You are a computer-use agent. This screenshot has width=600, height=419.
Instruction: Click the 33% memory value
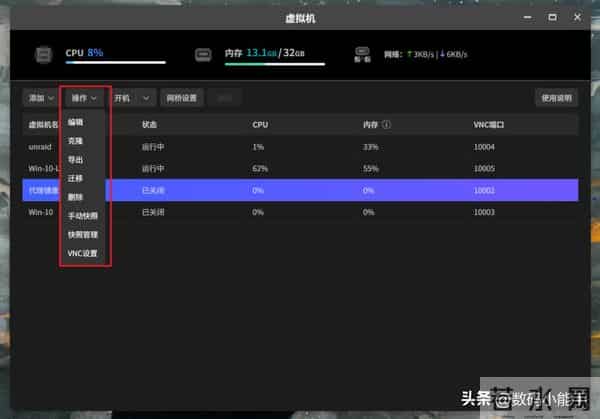click(x=370, y=147)
